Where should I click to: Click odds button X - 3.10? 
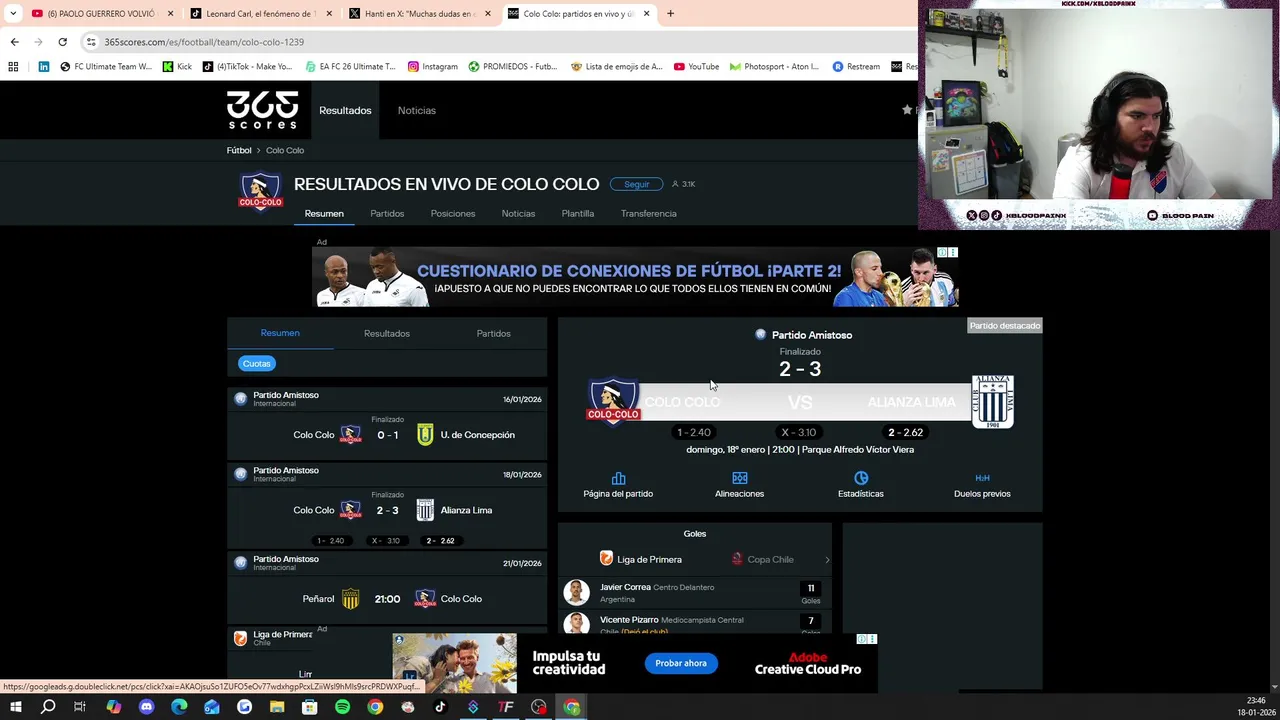point(799,432)
